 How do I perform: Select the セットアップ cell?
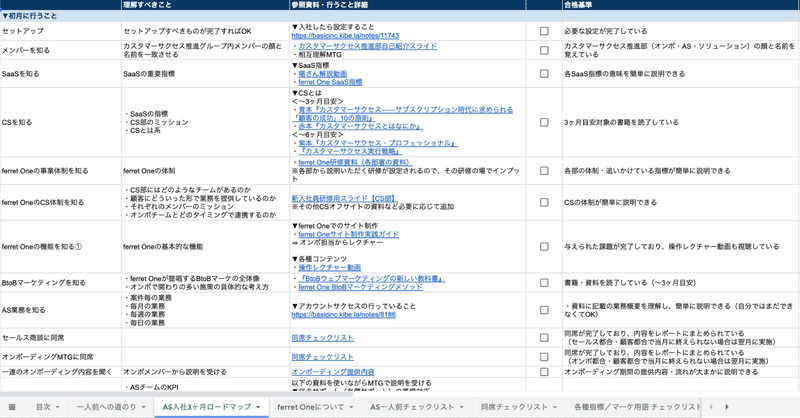61,31
